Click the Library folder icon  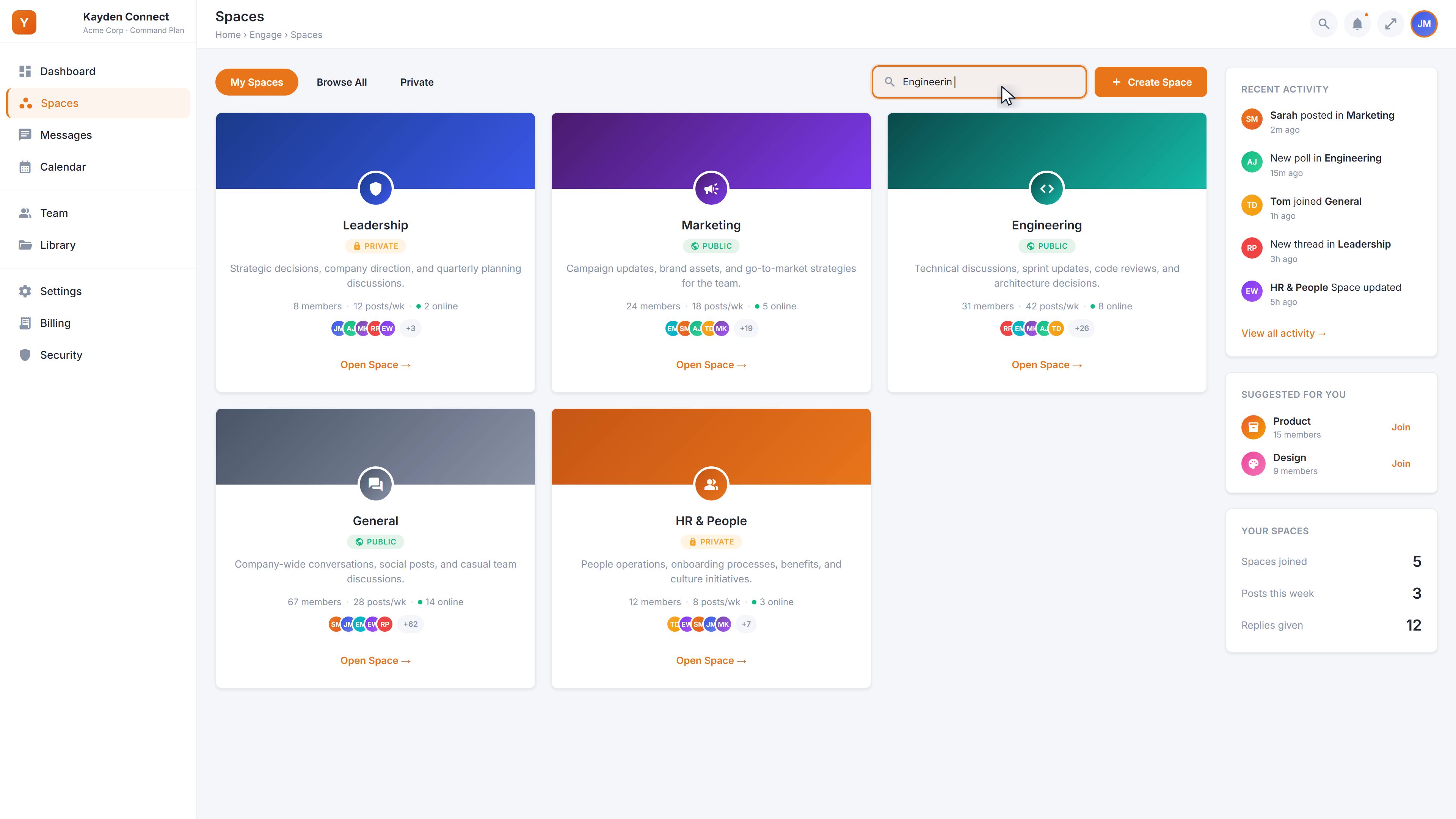tap(25, 245)
